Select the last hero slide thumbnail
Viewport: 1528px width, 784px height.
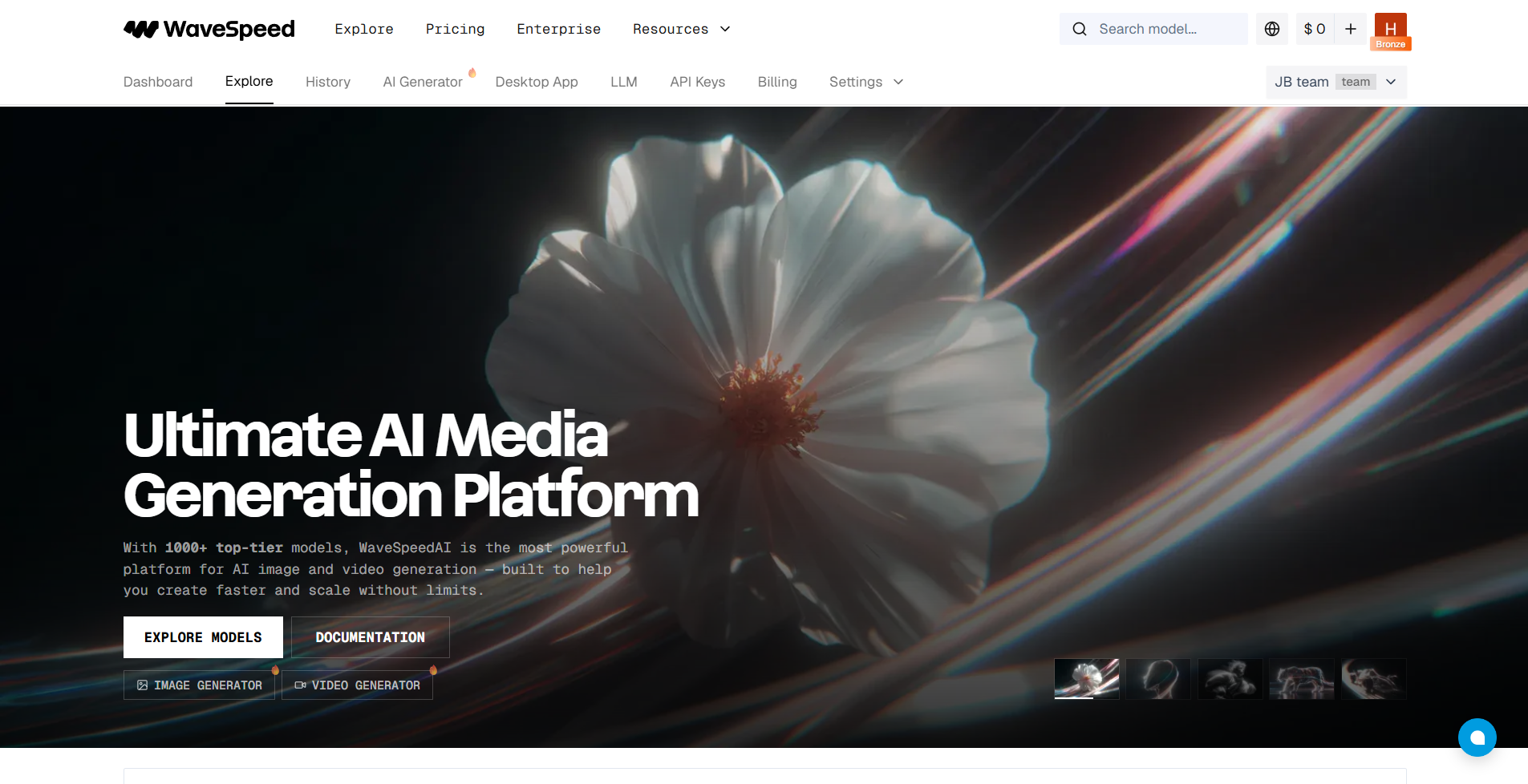pos(1373,679)
